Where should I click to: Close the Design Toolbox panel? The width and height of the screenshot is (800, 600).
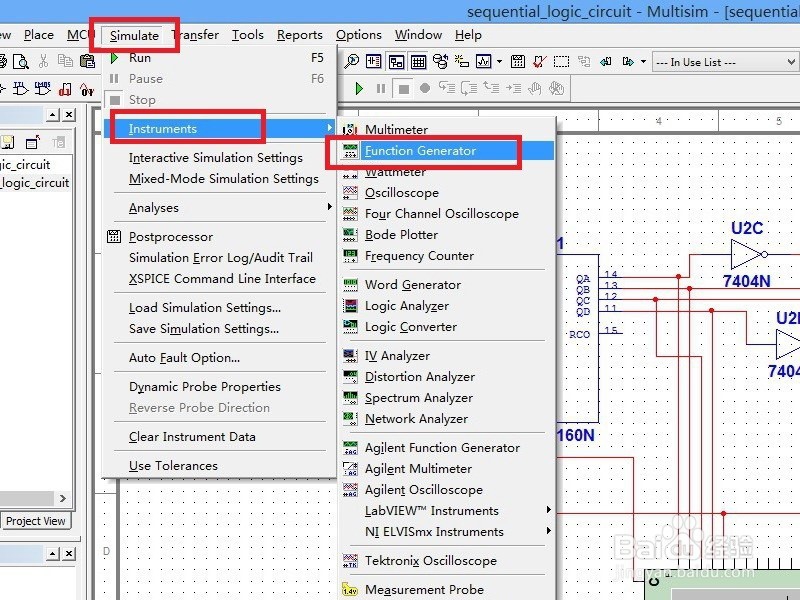coord(69,115)
